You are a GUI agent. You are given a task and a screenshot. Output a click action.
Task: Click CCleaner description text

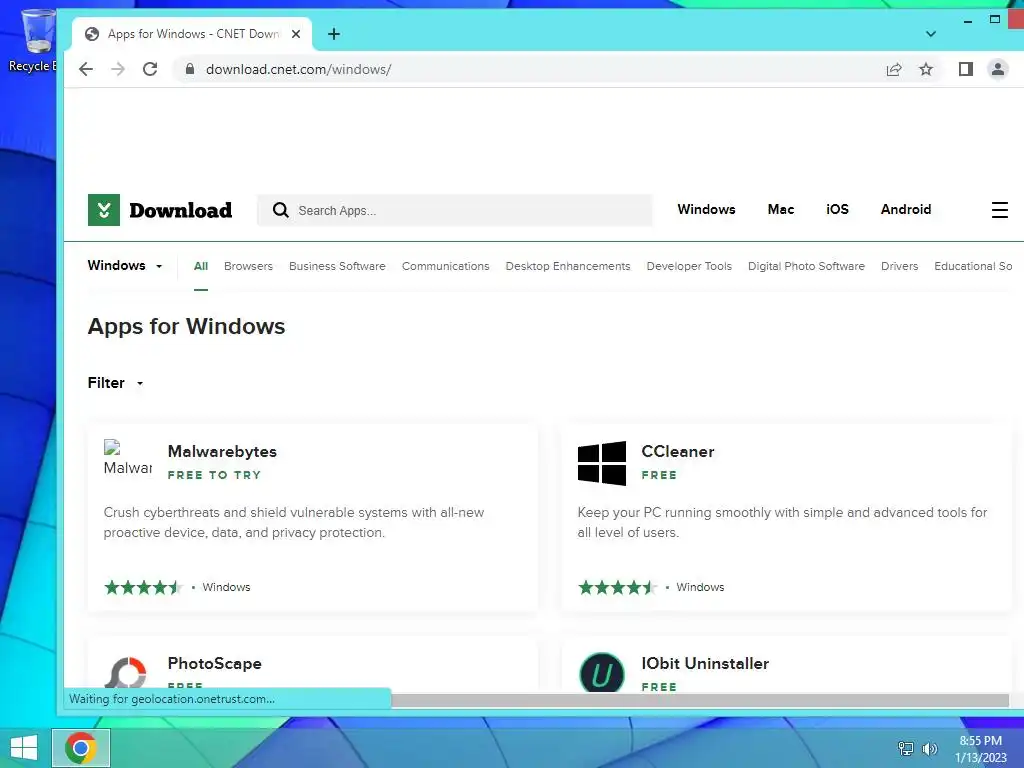[782, 522]
